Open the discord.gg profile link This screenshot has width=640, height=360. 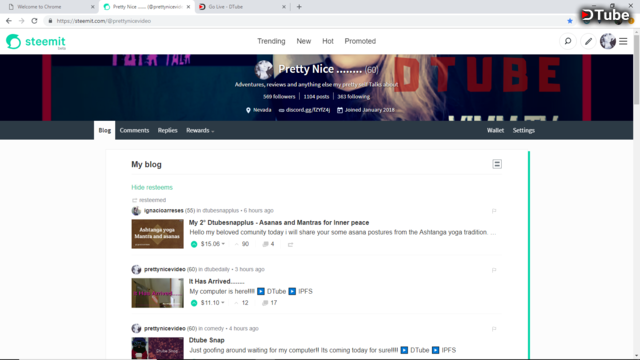click(308, 110)
